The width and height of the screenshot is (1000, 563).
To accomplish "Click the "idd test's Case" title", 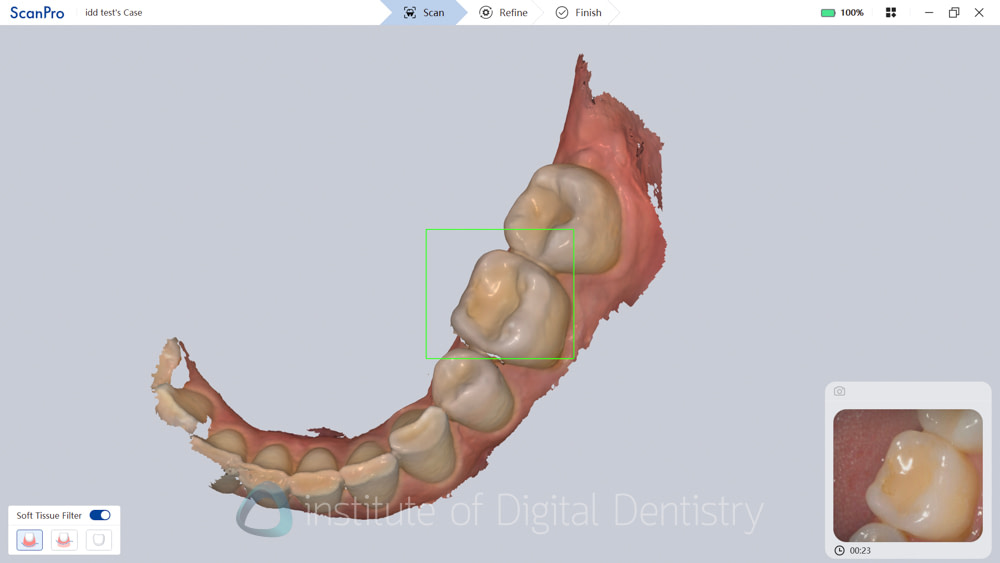I will pos(114,13).
